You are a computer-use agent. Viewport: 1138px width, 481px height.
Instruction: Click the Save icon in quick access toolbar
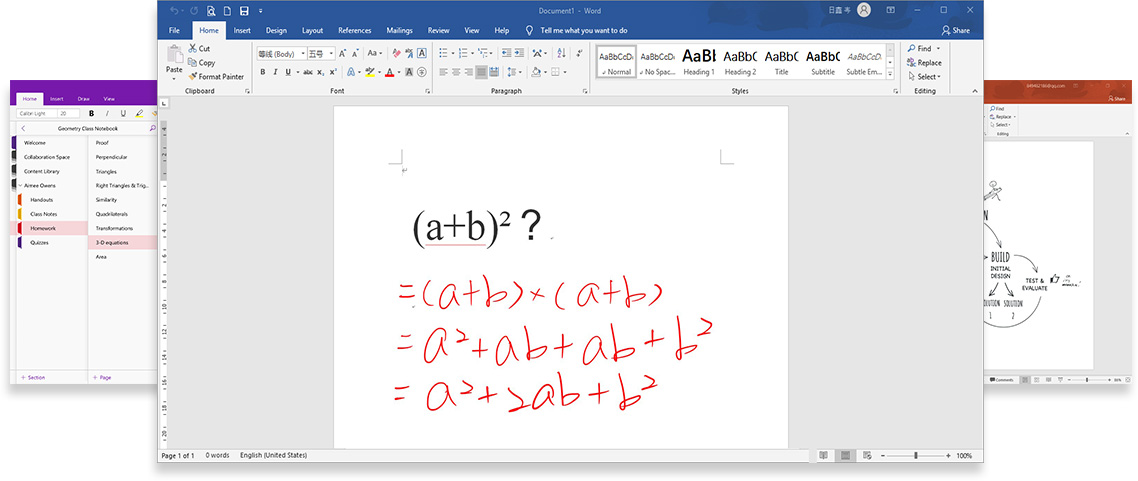click(x=244, y=10)
